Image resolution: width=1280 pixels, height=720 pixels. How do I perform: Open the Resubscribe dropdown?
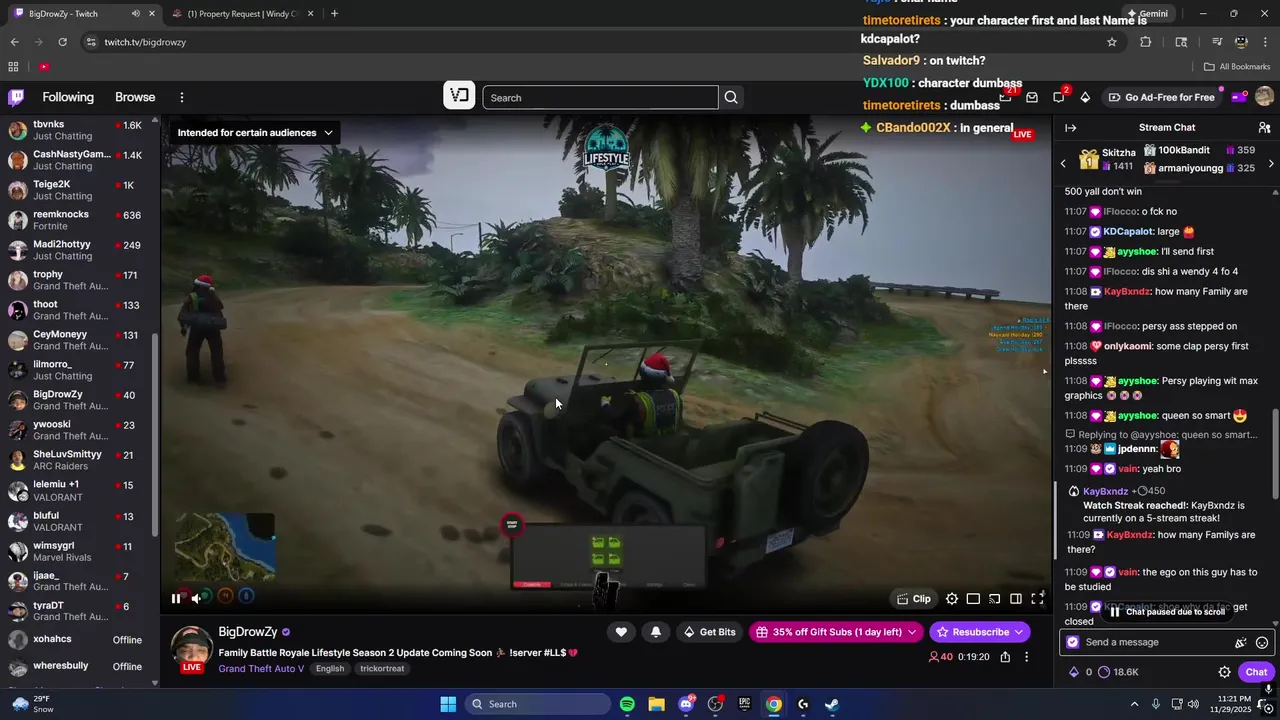click(x=980, y=632)
